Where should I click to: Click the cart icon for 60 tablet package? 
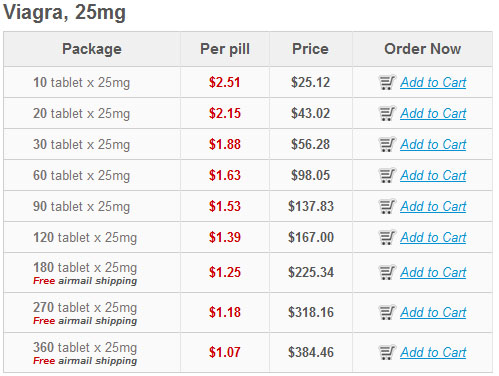(387, 175)
